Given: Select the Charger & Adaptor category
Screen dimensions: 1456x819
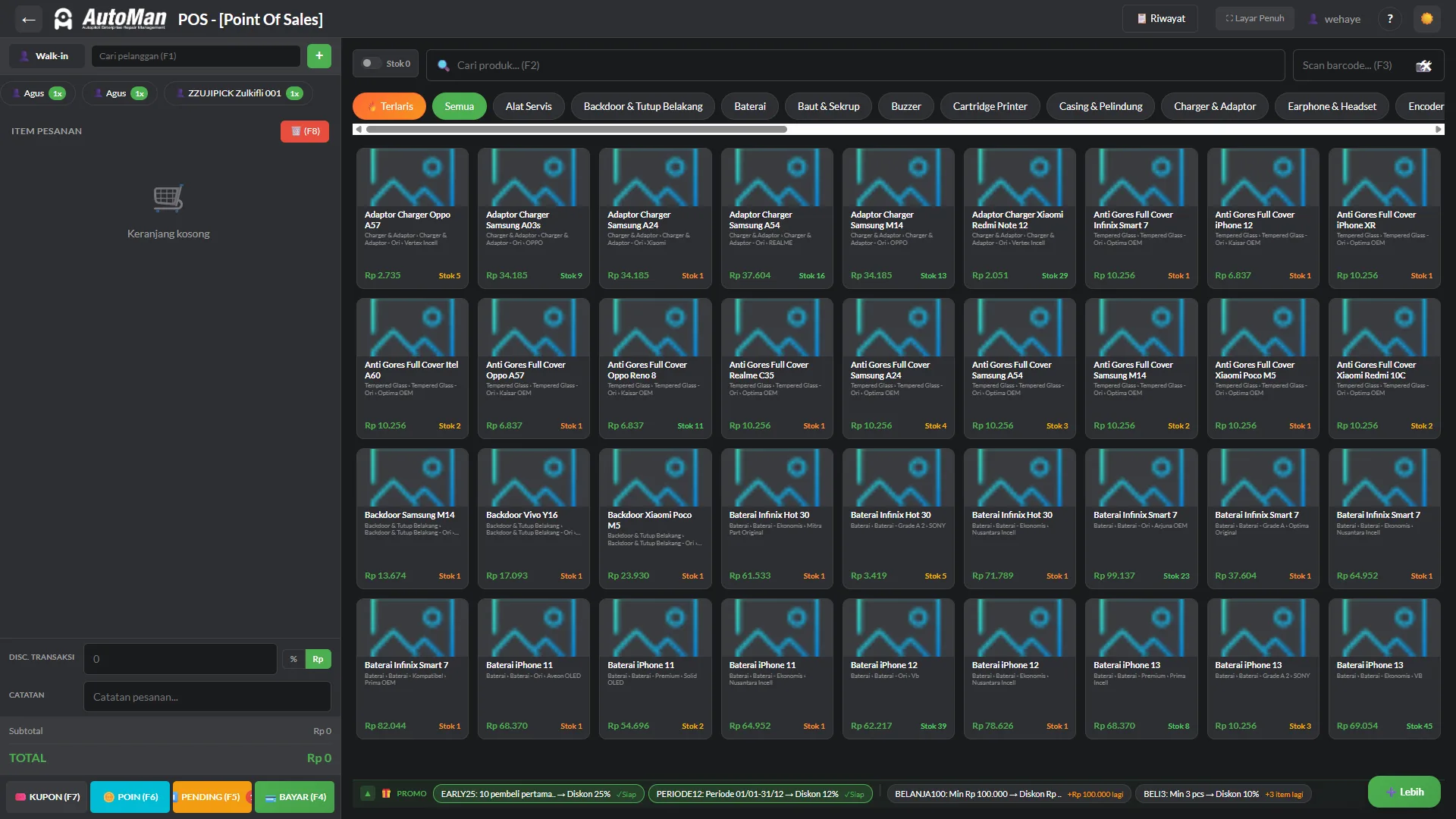Looking at the screenshot, I should pyautogui.click(x=1215, y=106).
